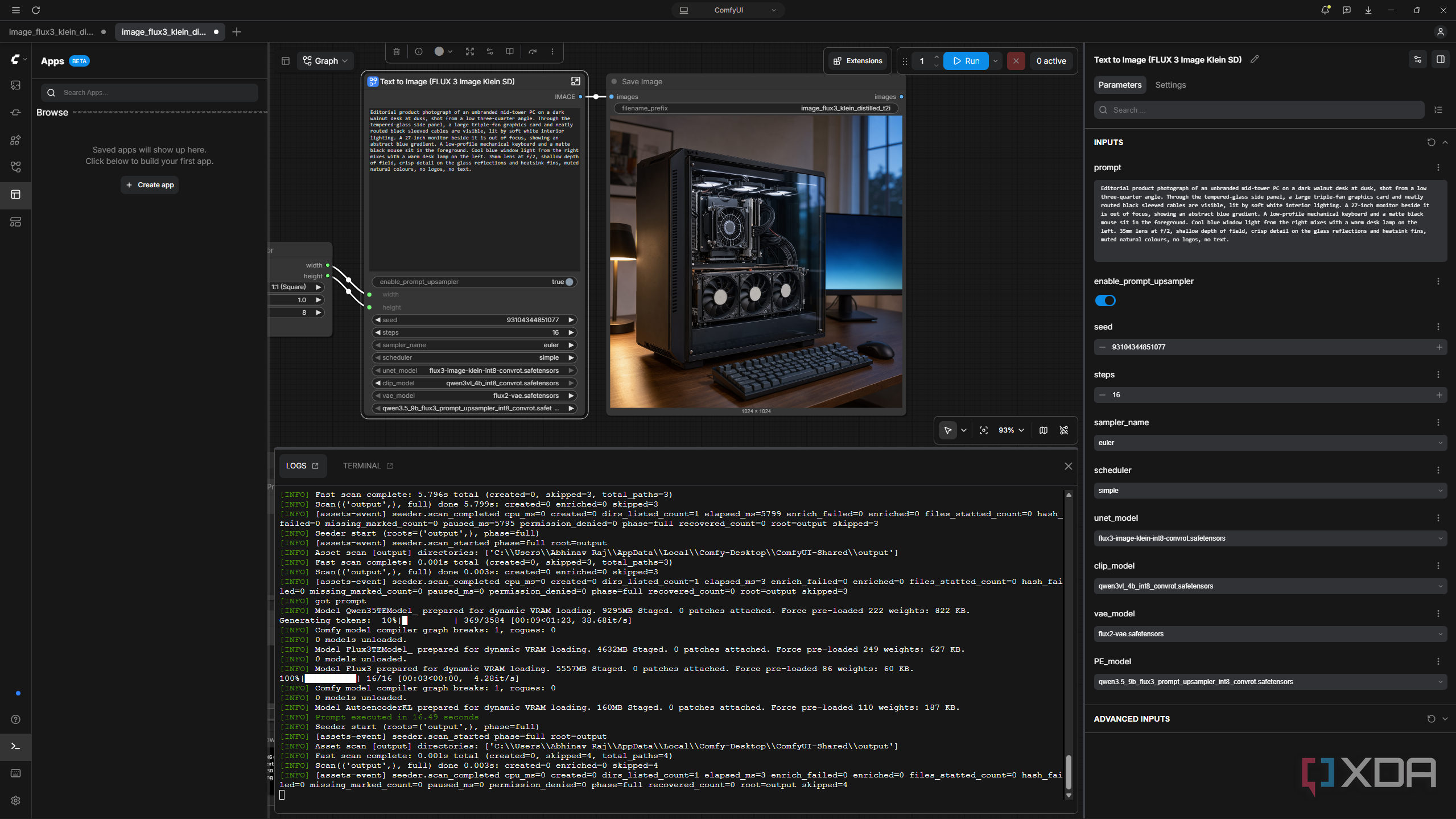The width and height of the screenshot is (1456, 819).
Task: Open the 93% zoom level dropdown
Action: click(x=1011, y=430)
